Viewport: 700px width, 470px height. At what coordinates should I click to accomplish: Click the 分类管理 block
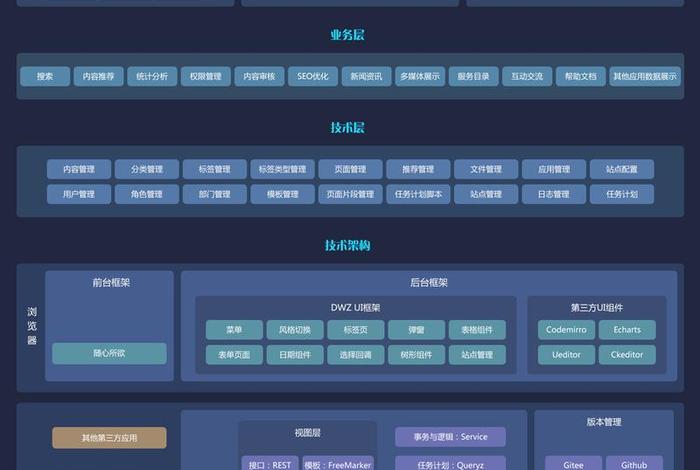coord(147,169)
